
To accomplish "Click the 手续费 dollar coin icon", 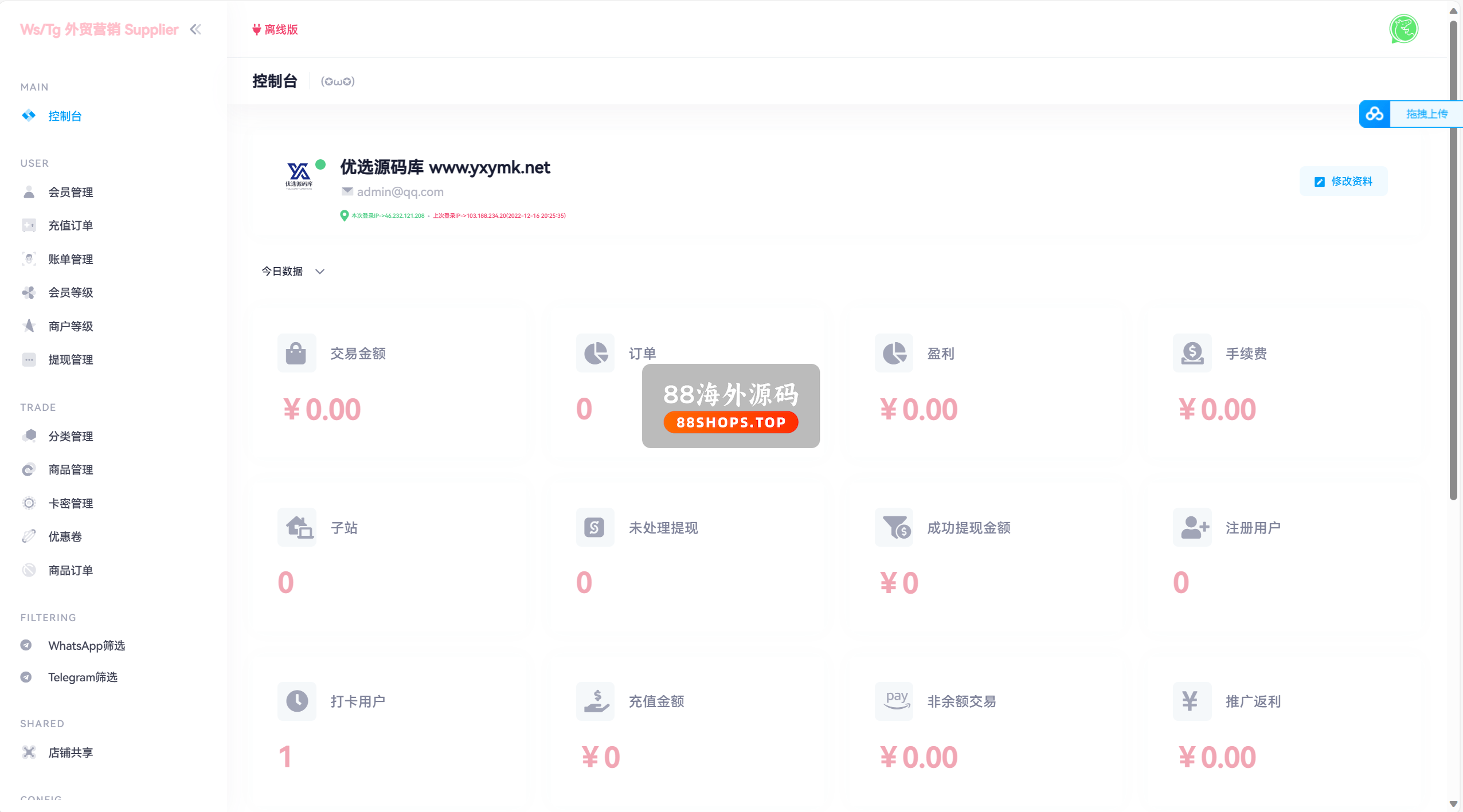I will [1192, 353].
